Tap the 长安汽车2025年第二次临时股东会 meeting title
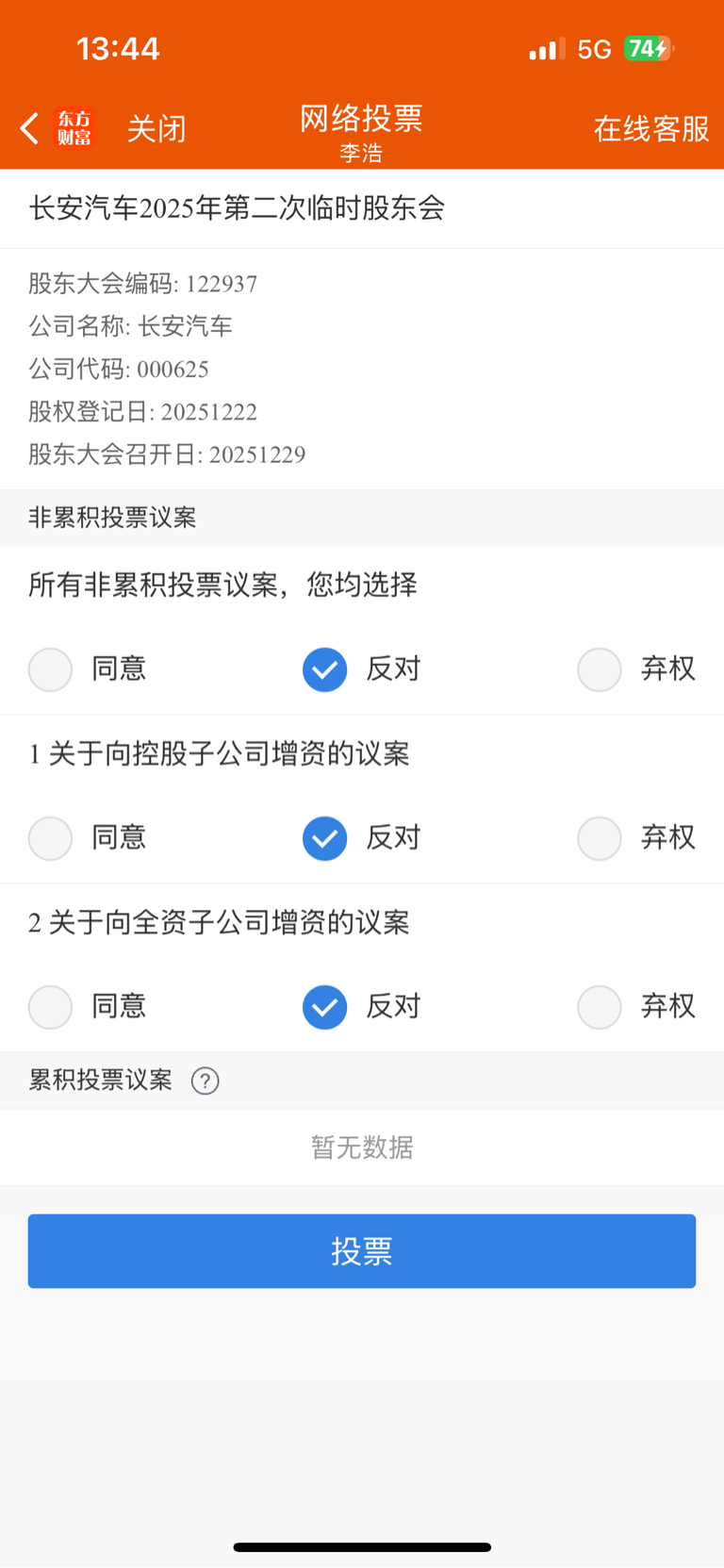Viewport: 724px width, 1568px height. (237, 208)
